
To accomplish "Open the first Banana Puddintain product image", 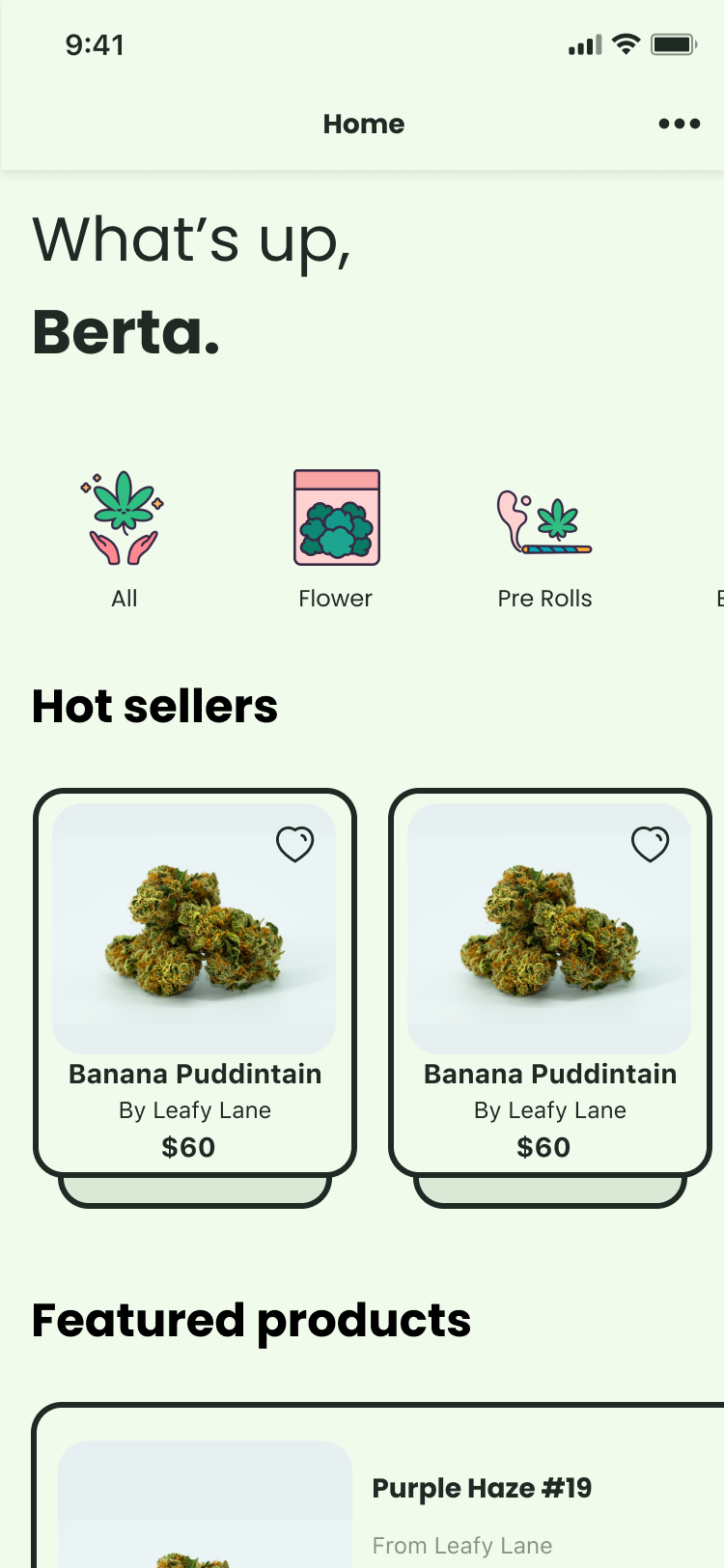I will click(194, 929).
